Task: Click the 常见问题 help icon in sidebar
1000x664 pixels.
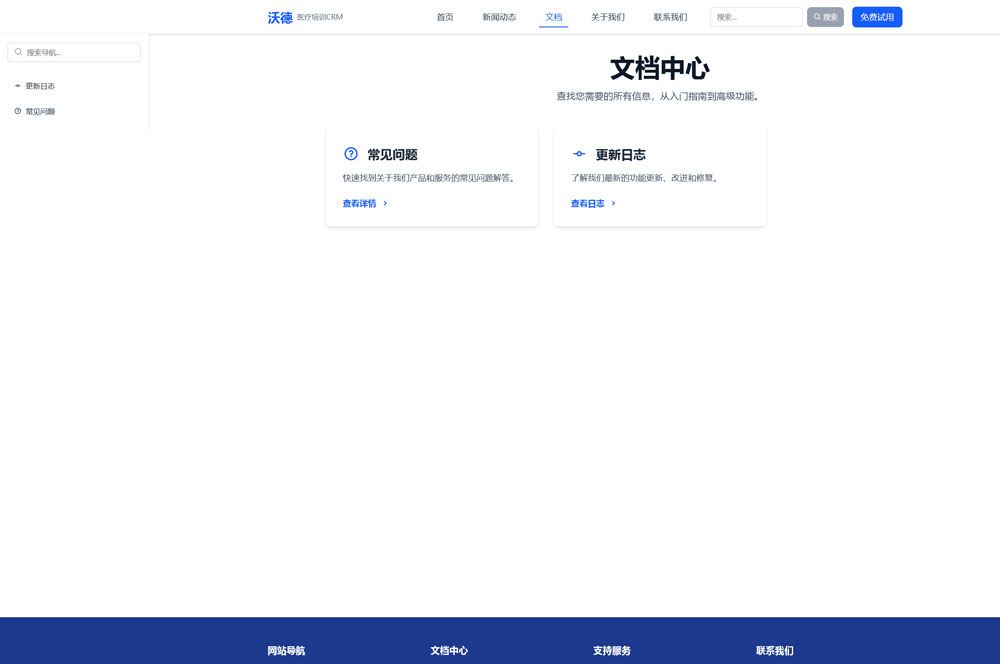Action: click(18, 111)
